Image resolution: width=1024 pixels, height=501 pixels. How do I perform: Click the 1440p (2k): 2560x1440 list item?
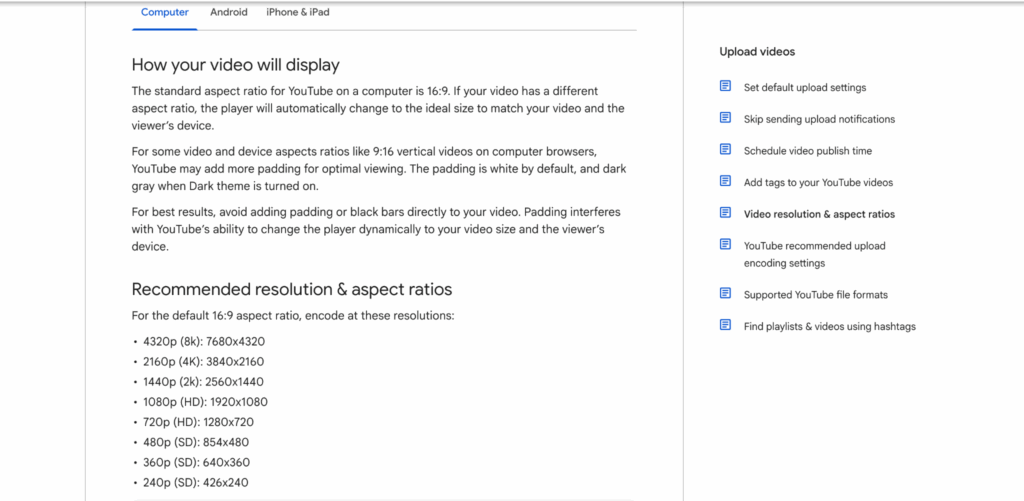pyautogui.click(x=204, y=382)
